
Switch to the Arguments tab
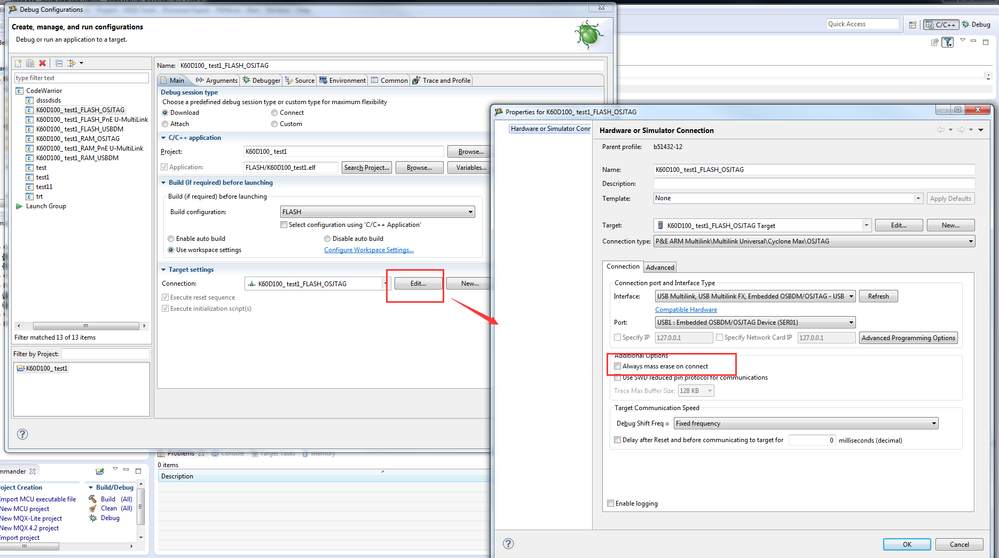tap(217, 80)
